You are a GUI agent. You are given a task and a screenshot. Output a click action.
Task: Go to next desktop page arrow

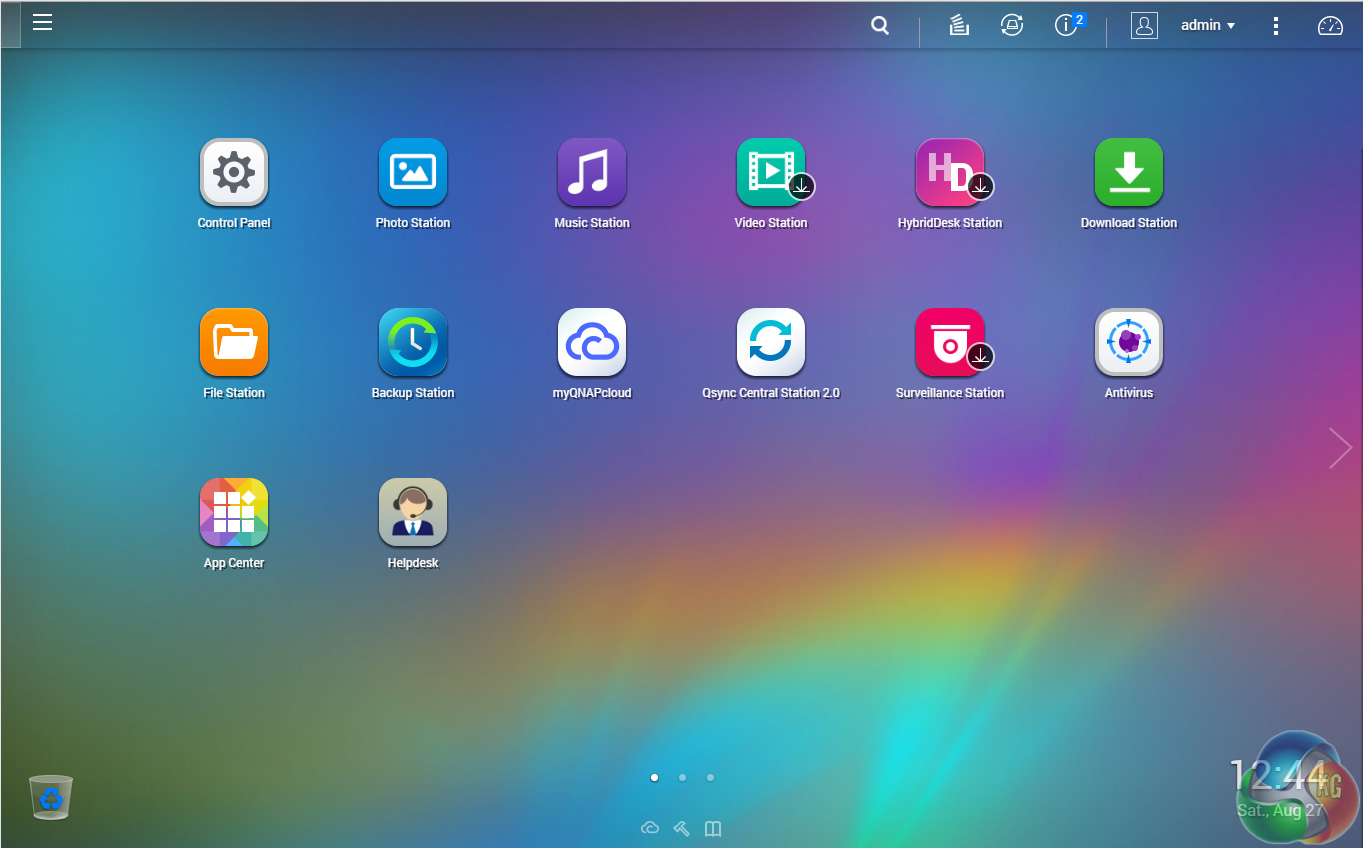click(1339, 448)
